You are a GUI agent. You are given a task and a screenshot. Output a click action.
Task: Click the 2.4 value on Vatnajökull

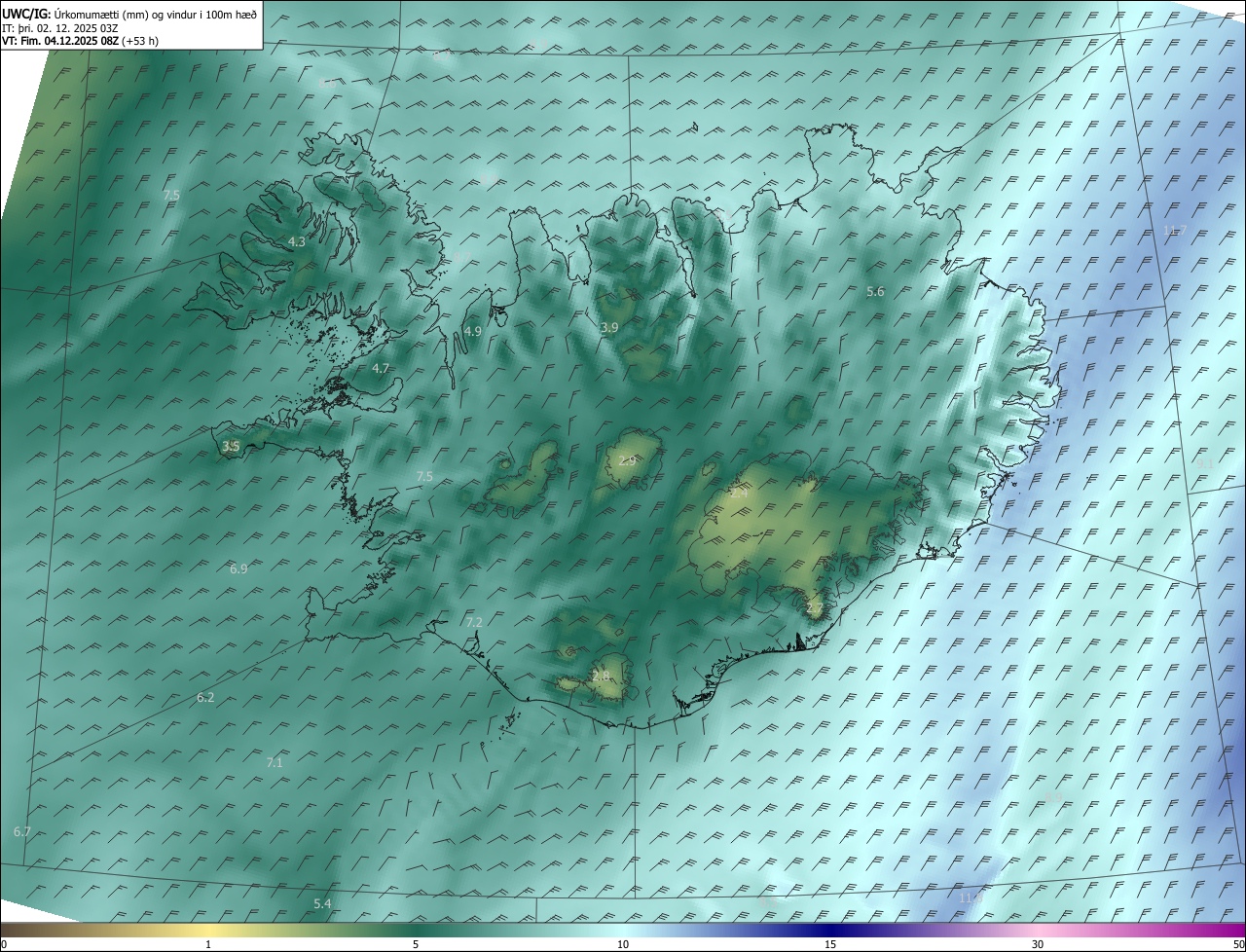tap(739, 494)
